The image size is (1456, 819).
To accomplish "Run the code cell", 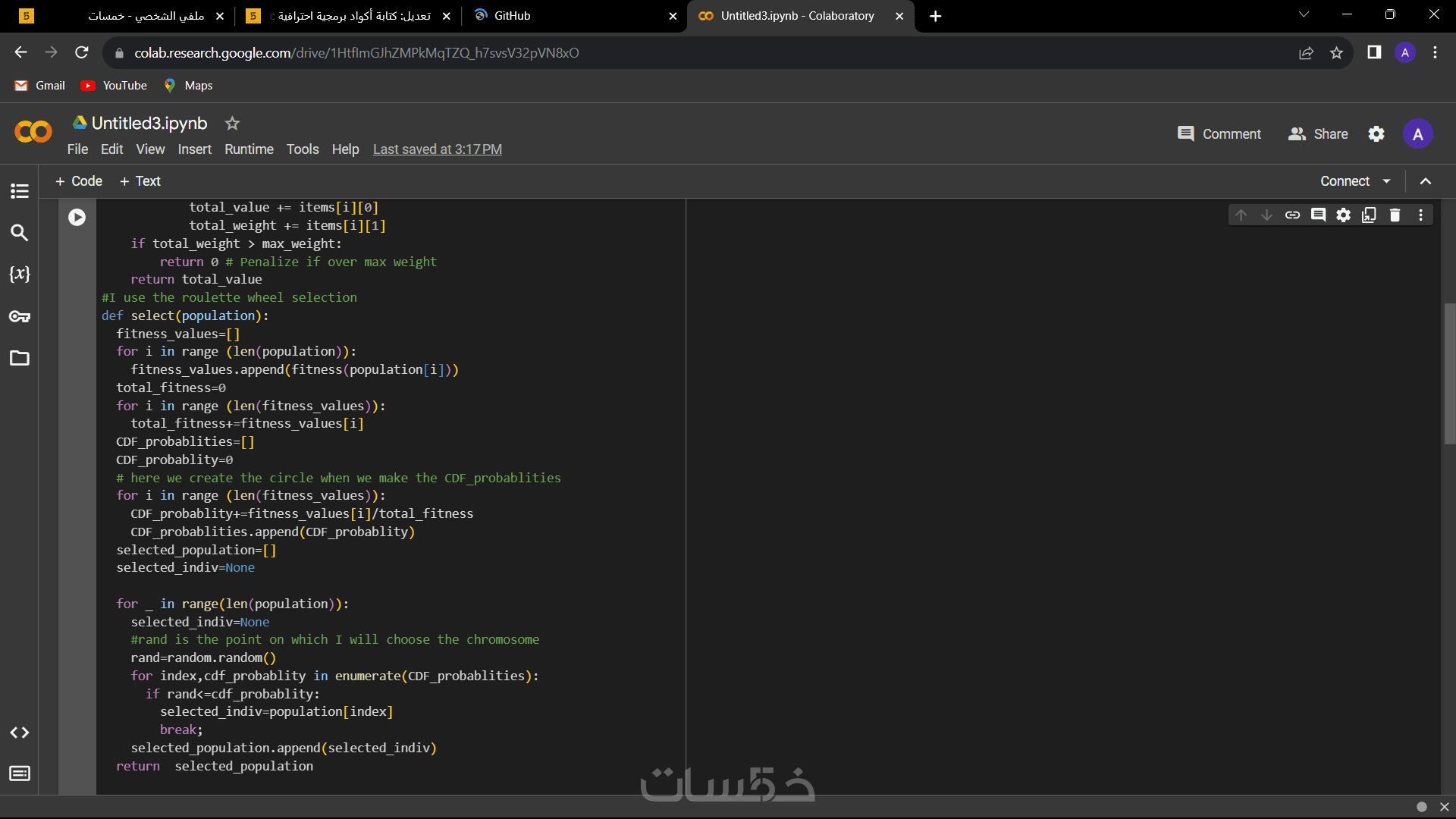I will (77, 218).
